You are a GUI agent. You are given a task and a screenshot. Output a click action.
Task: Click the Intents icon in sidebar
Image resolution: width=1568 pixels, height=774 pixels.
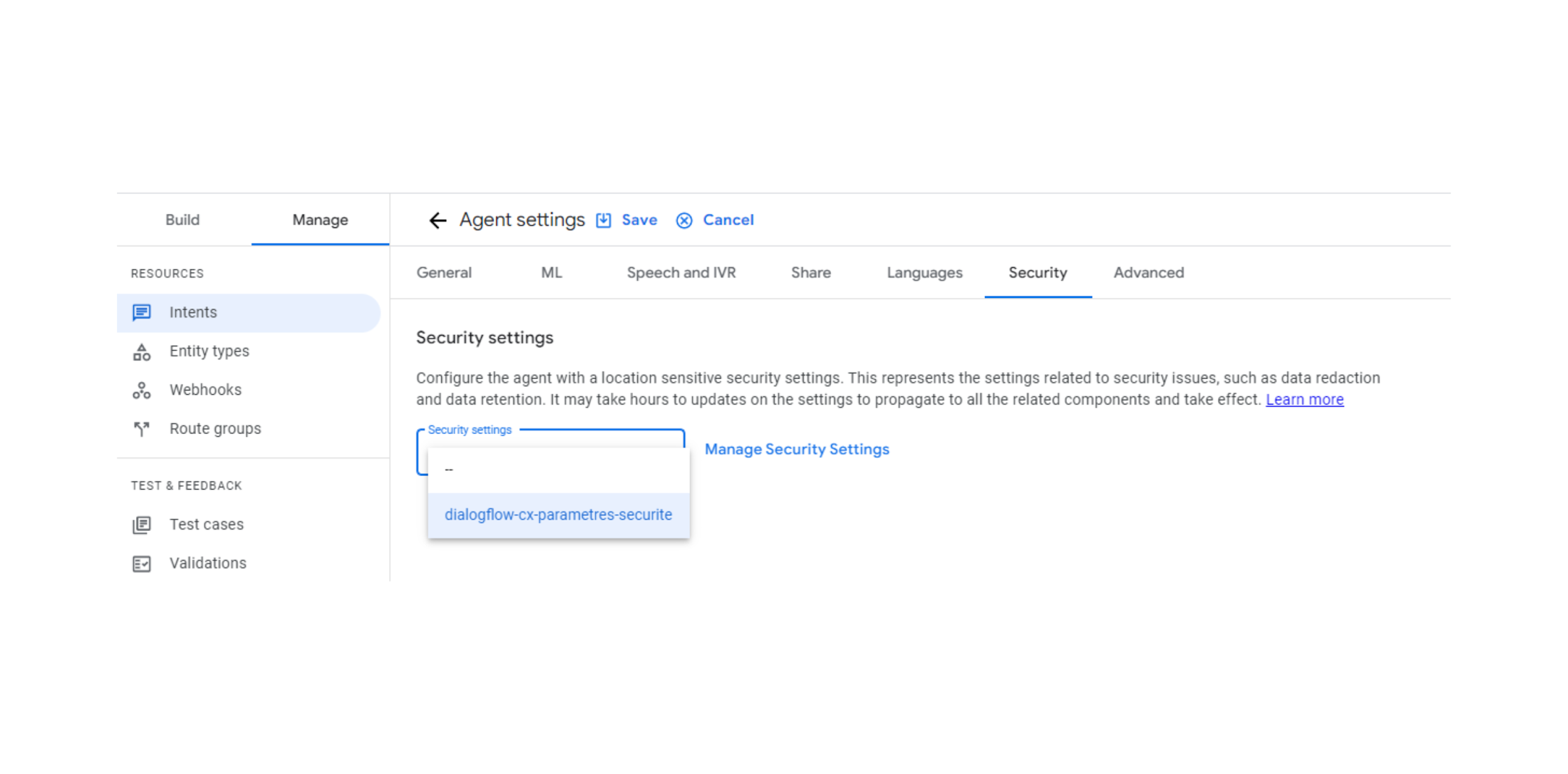(141, 312)
